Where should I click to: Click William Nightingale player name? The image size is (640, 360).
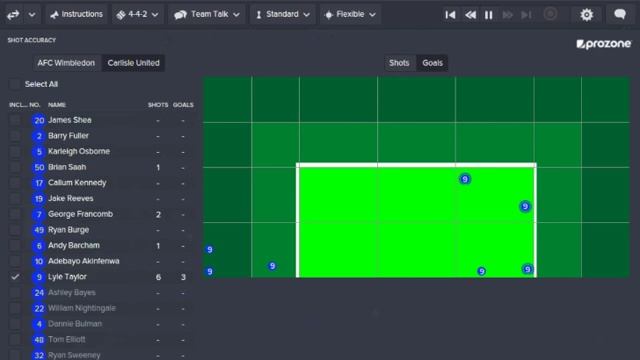click(82, 308)
